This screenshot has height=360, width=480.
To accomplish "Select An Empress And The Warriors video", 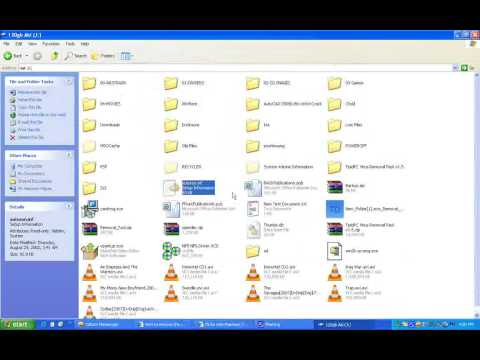I will 110,272.
